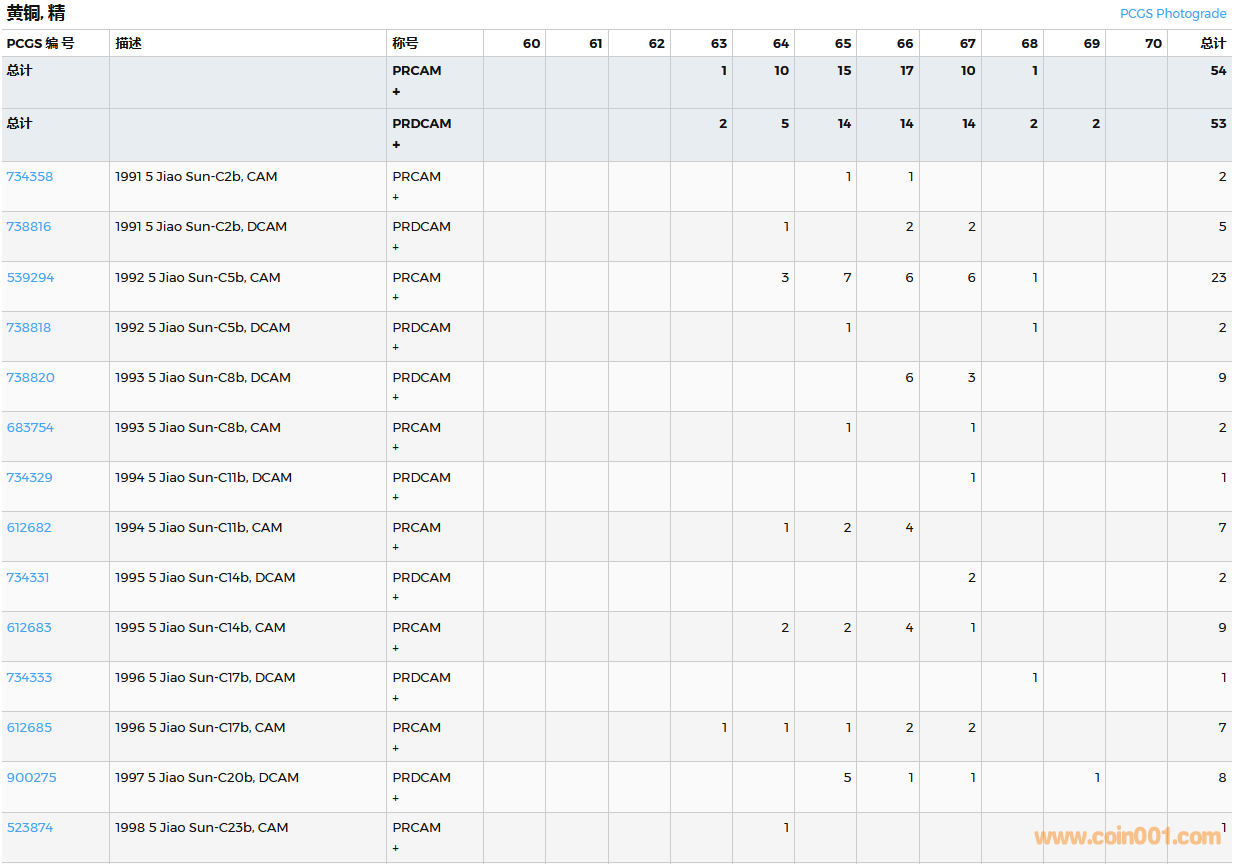Click the 612685 coin link
This screenshot has height=864, width=1234.
point(29,728)
